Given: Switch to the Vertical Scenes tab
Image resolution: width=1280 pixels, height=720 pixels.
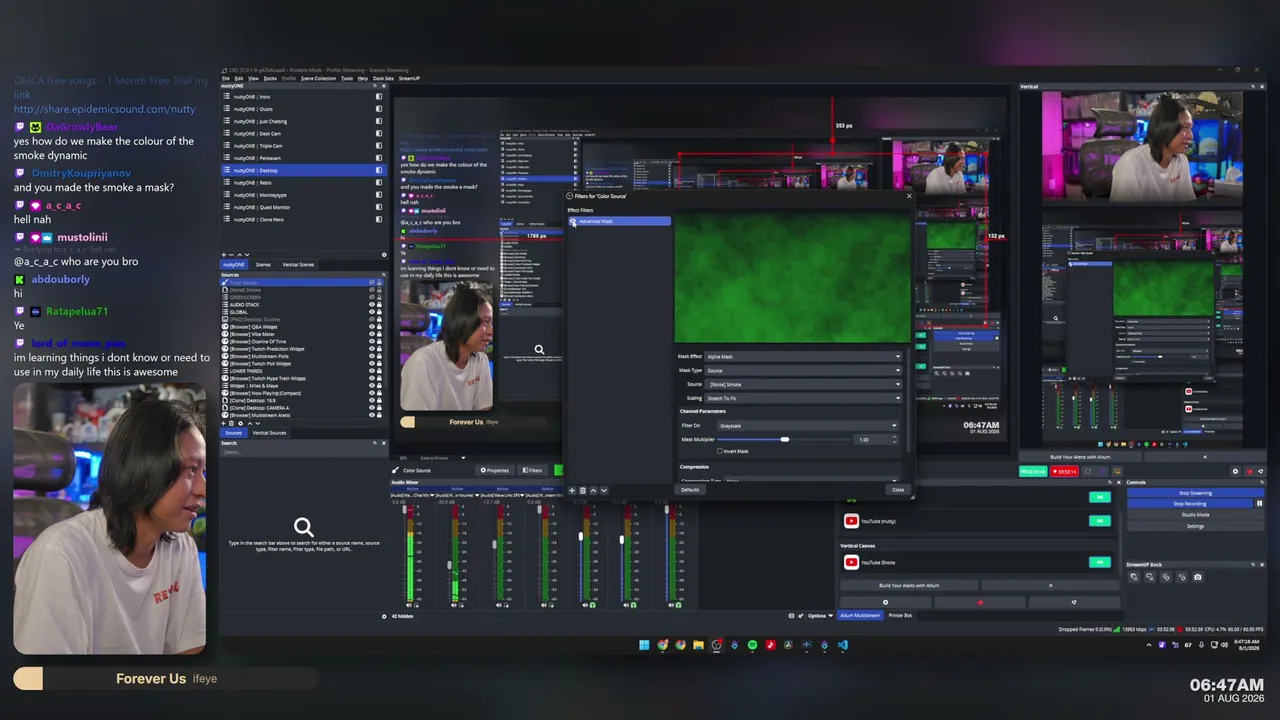Looking at the screenshot, I should pyautogui.click(x=298, y=265).
